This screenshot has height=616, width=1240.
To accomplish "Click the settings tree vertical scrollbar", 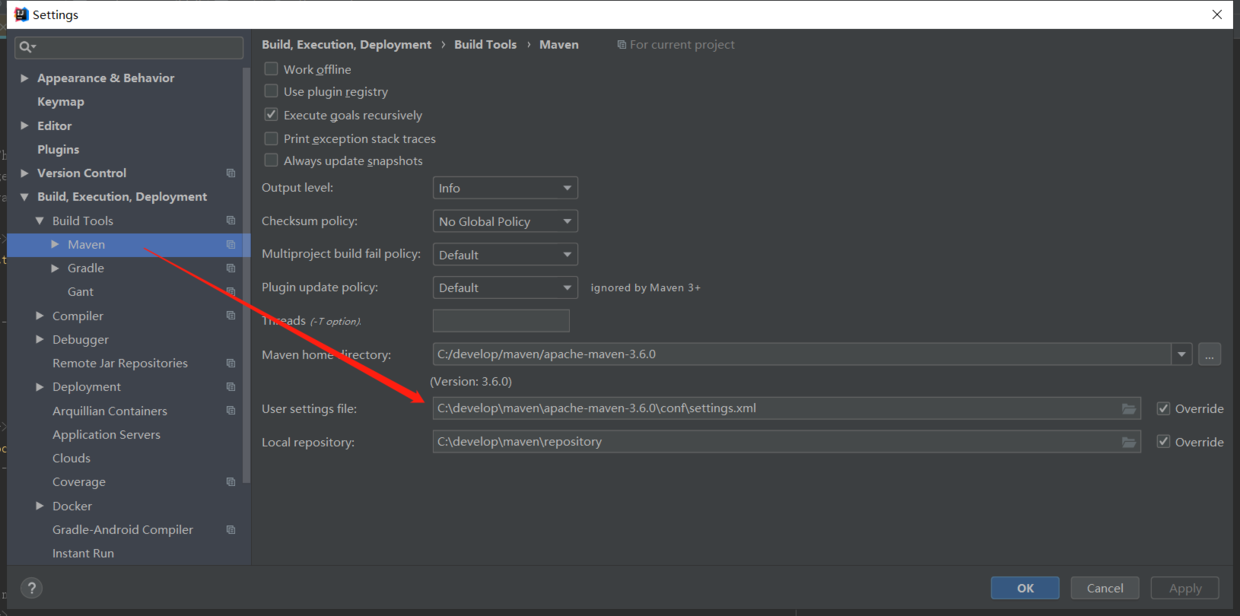I will (x=247, y=274).
